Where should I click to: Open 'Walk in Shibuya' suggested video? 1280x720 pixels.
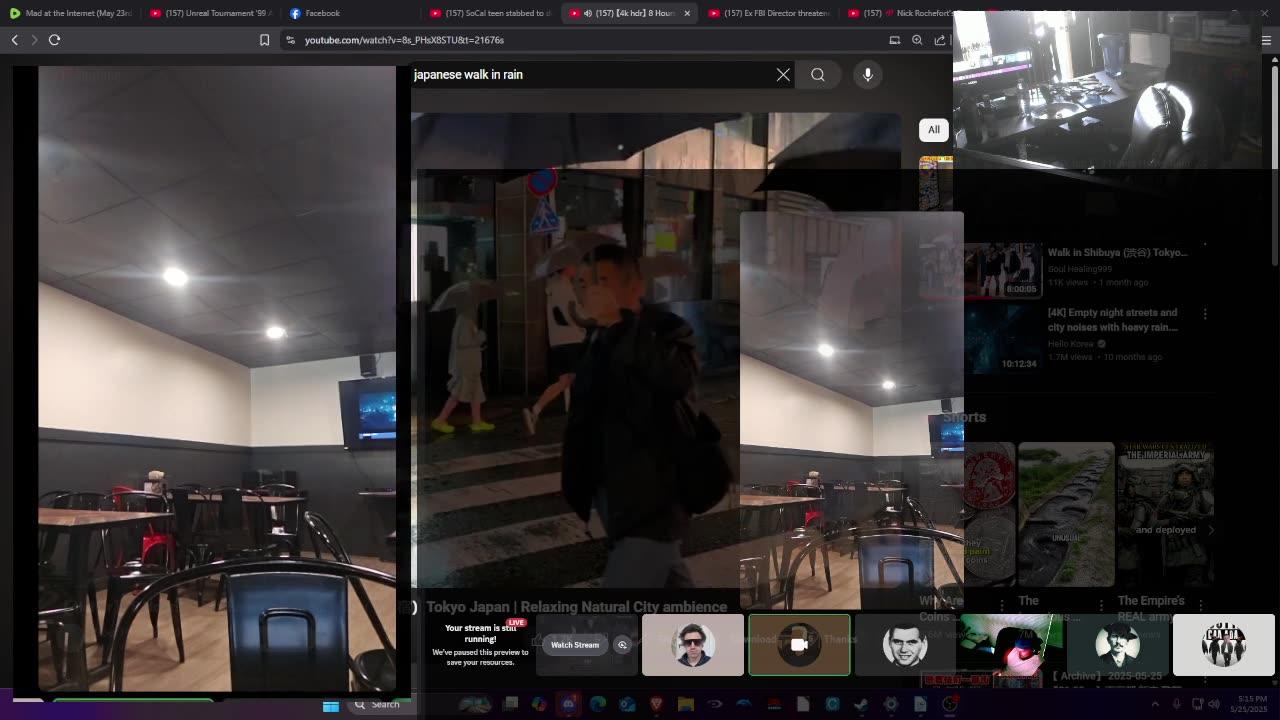1117,253
